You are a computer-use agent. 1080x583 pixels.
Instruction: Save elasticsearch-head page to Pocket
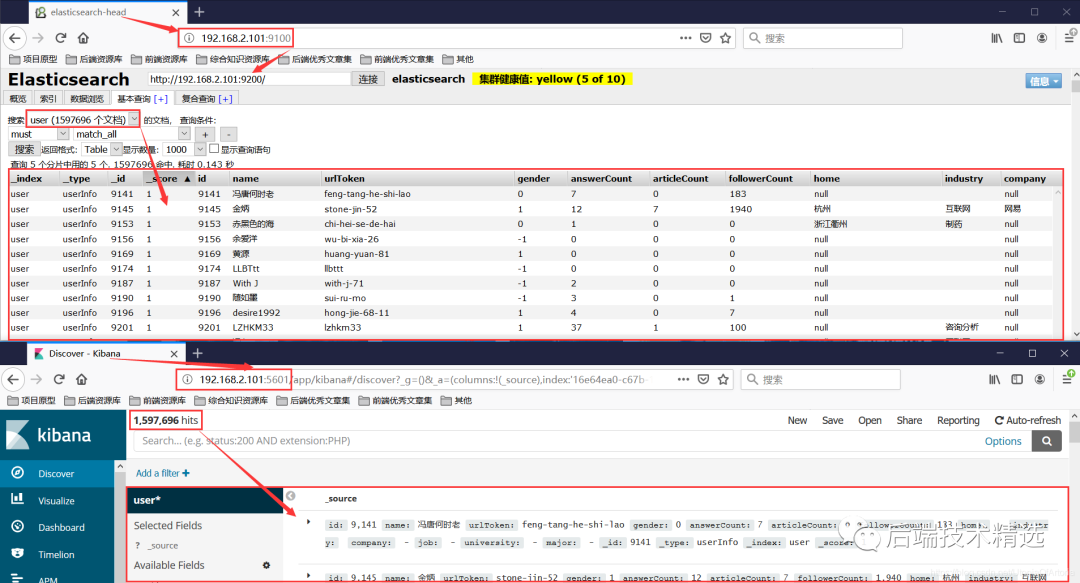point(705,38)
